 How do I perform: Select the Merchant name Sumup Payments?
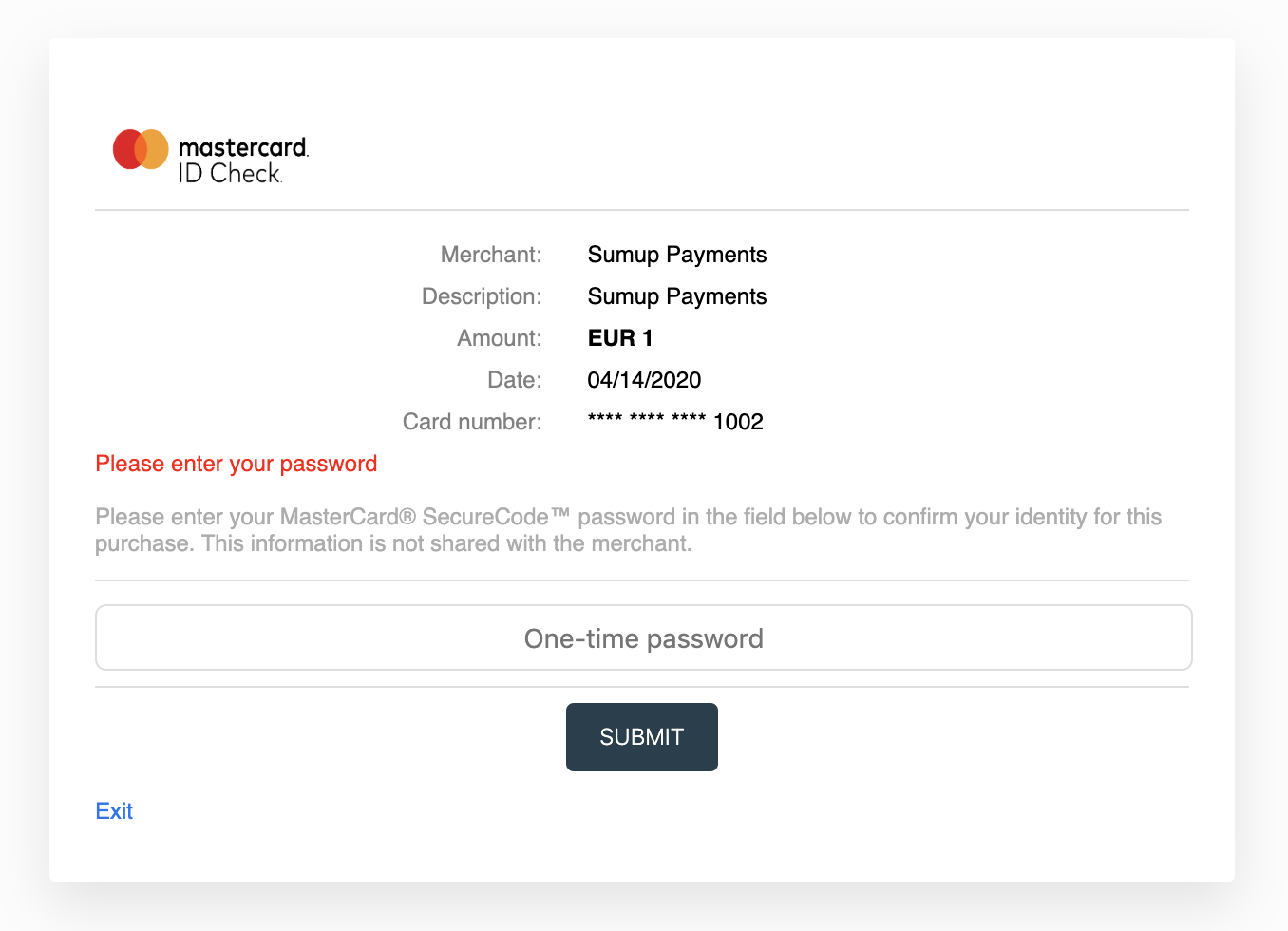676,255
